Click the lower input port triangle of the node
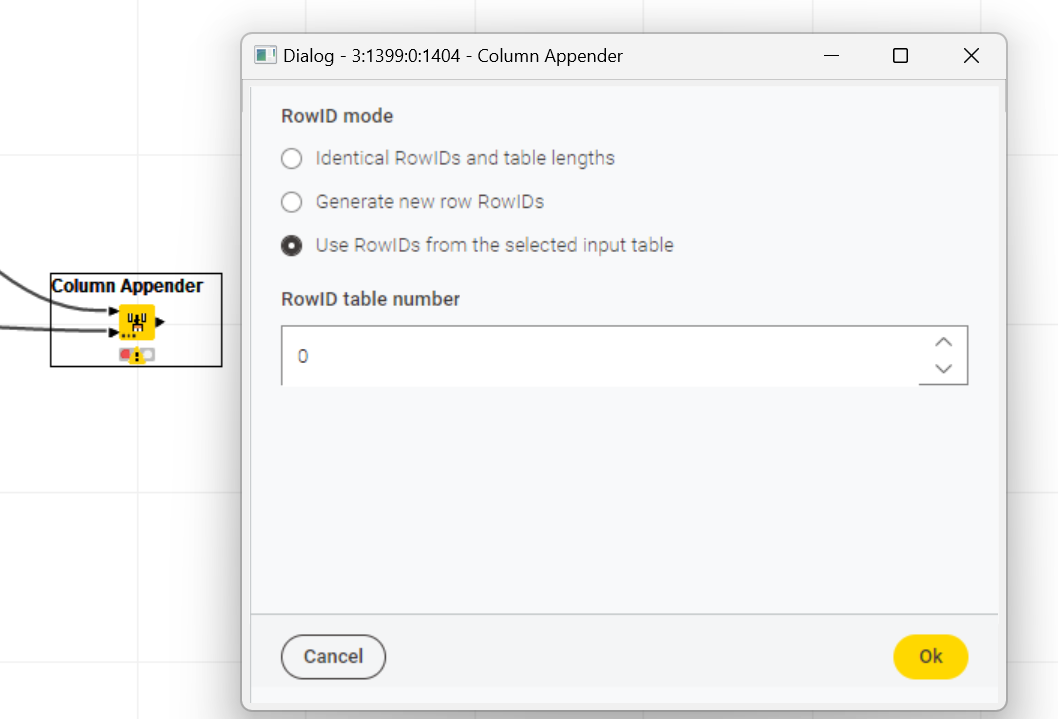Screen dimensions: 1058x719 coord(113,332)
